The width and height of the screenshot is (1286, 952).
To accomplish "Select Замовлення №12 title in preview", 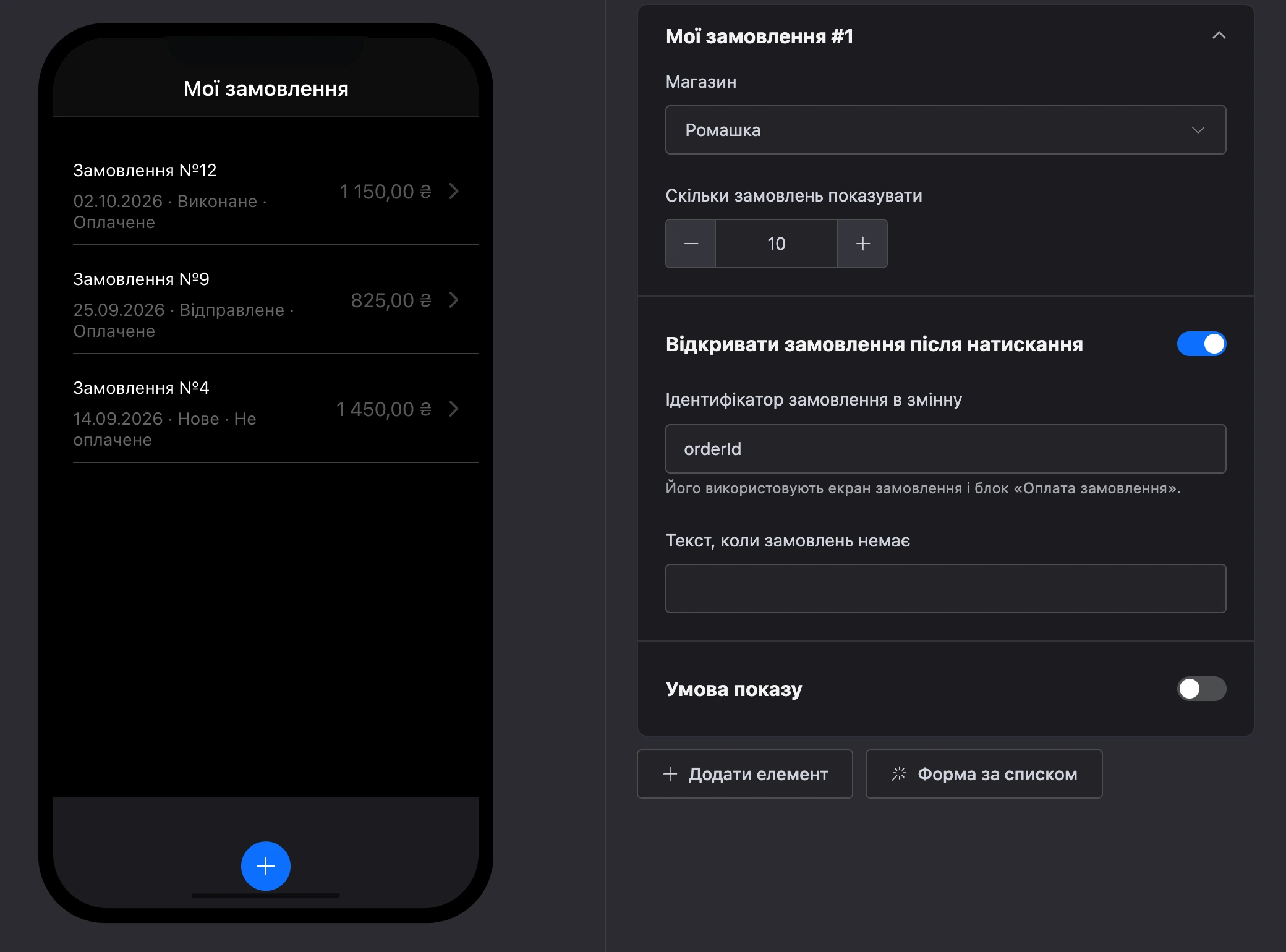I will [145, 170].
